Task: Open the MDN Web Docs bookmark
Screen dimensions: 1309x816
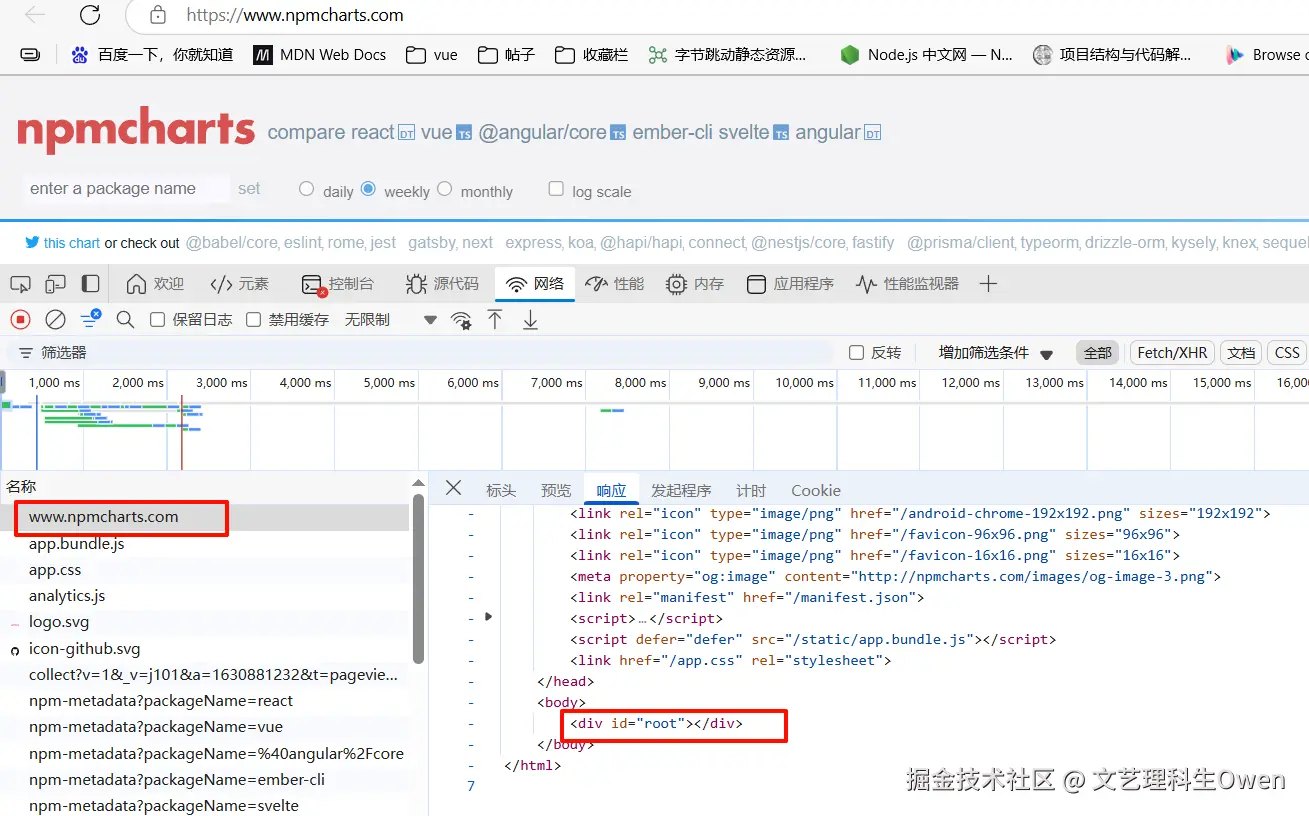Action: tap(320, 55)
